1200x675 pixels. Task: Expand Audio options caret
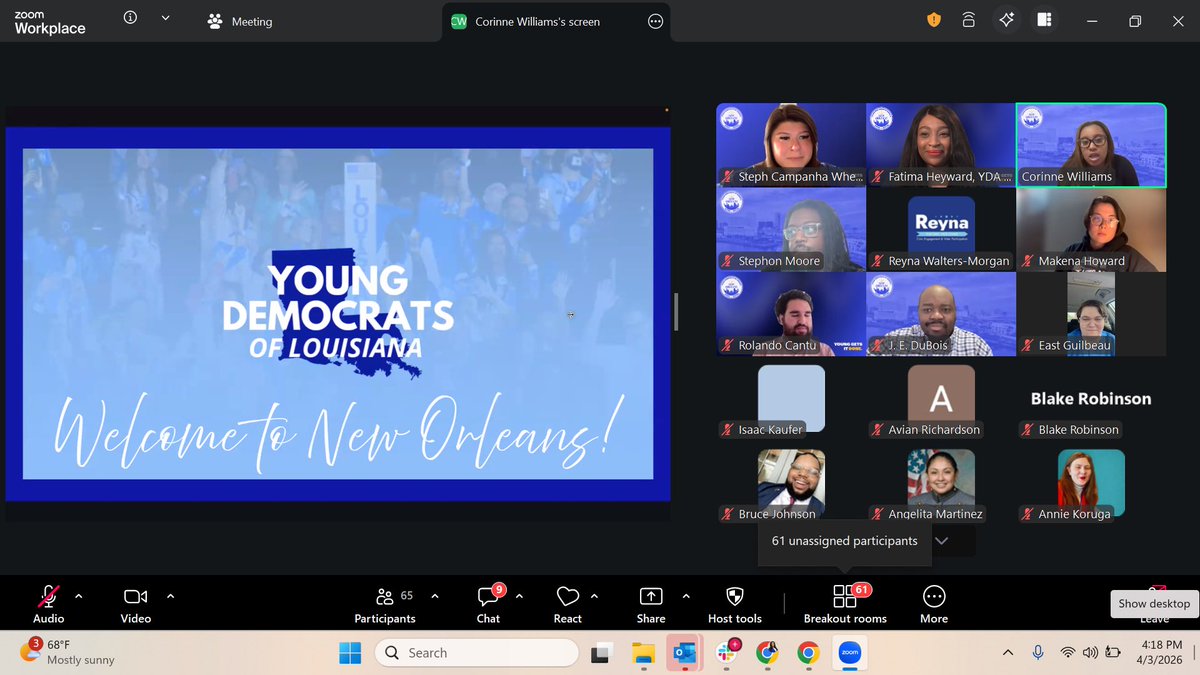point(79,596)
